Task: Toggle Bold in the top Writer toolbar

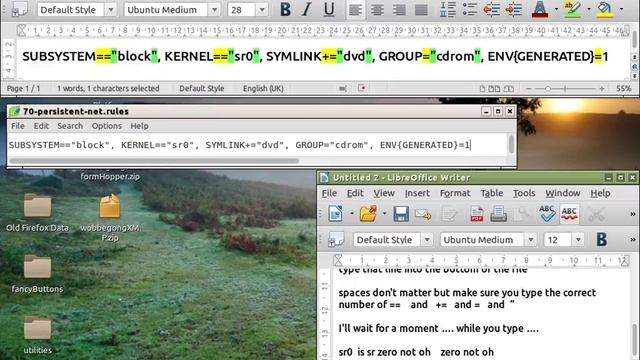Action: coord(285,9)
